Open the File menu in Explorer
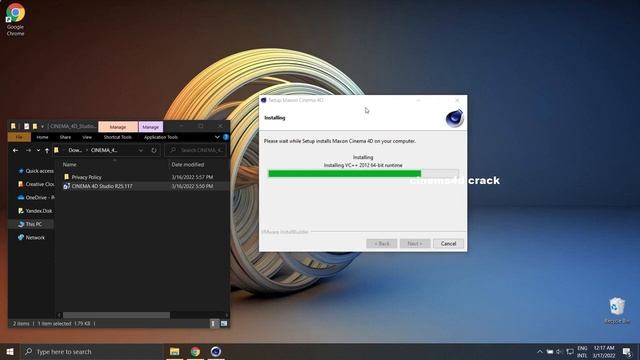 click(x=19, y=137)
